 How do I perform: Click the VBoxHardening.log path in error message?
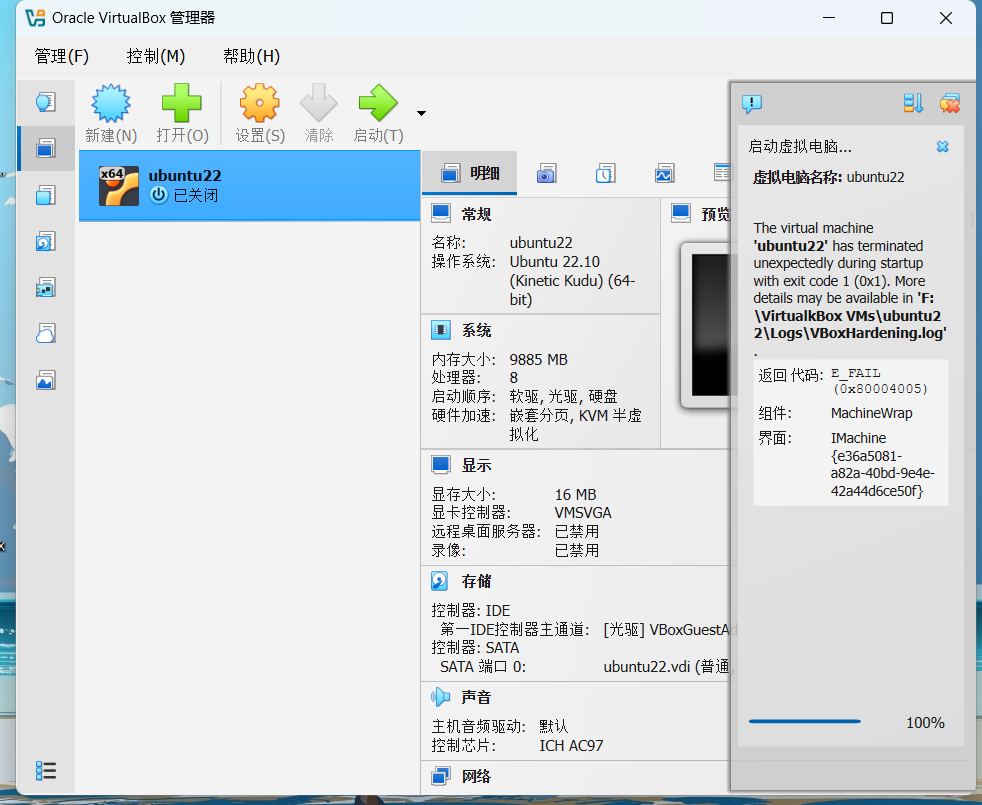tap(850, 316)
